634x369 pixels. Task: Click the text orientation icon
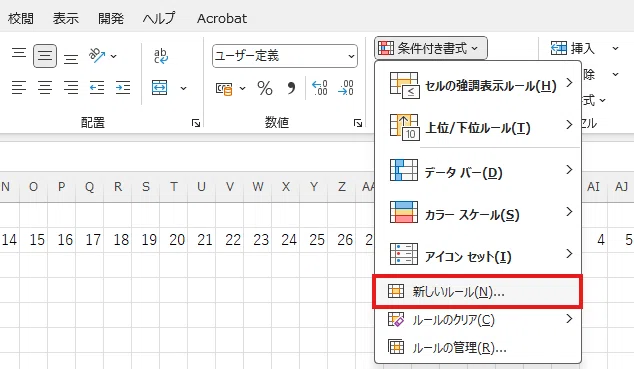pyautogui.click(x=97, y=55)
